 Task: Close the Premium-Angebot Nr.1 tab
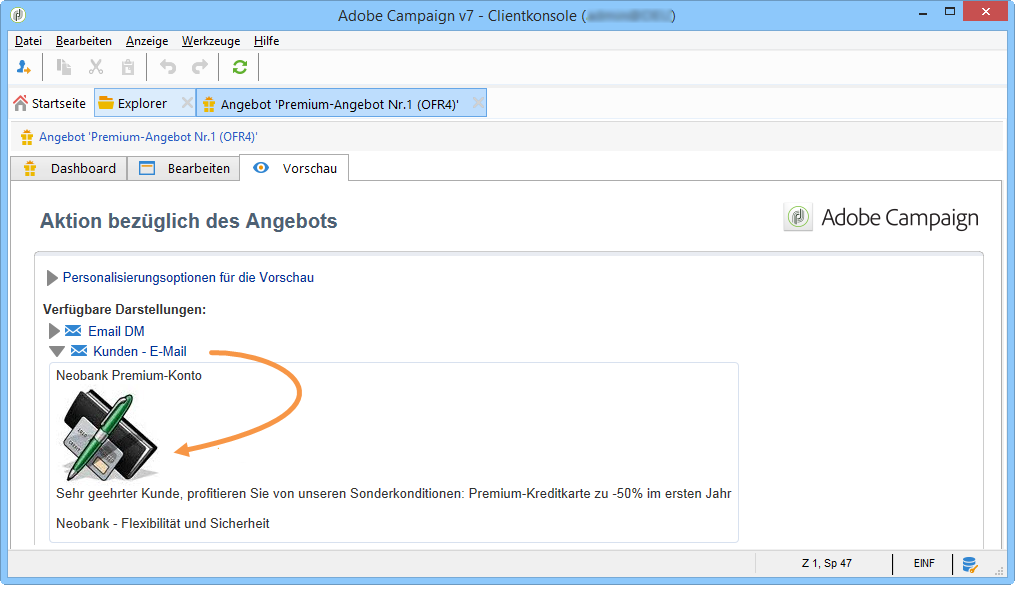(478, 103)
